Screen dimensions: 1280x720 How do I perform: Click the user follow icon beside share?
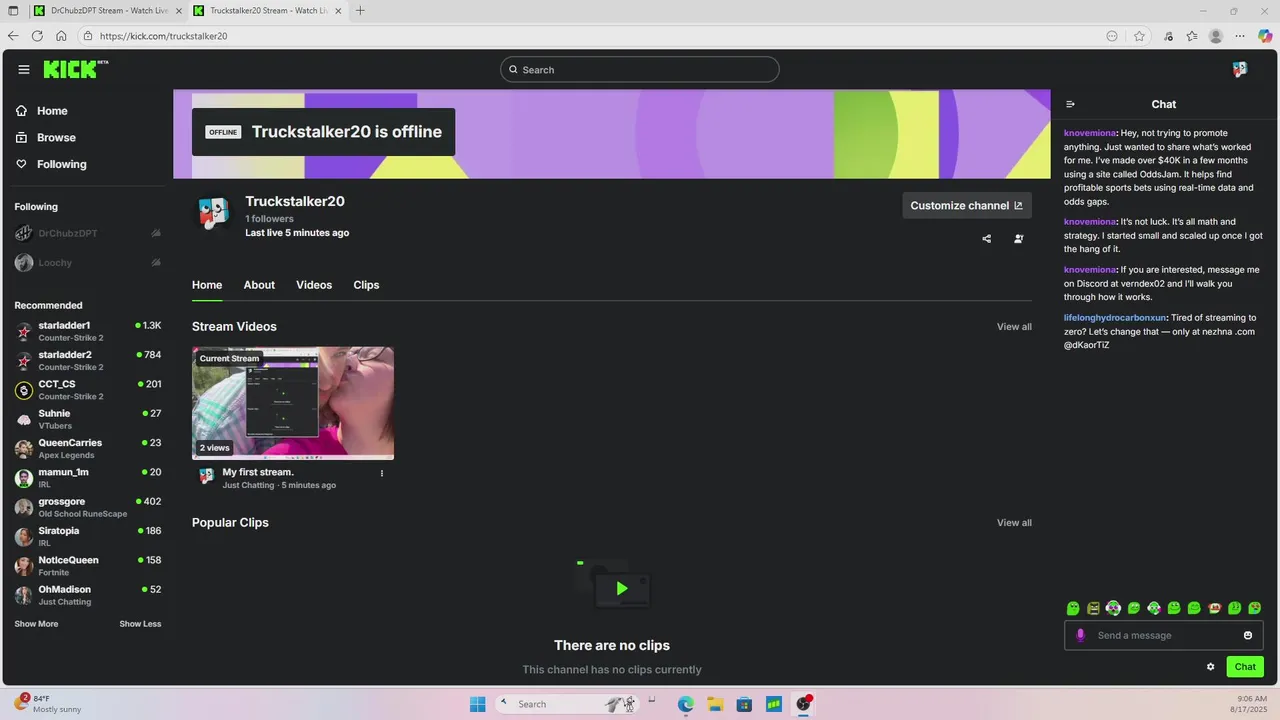[1019, 239]
